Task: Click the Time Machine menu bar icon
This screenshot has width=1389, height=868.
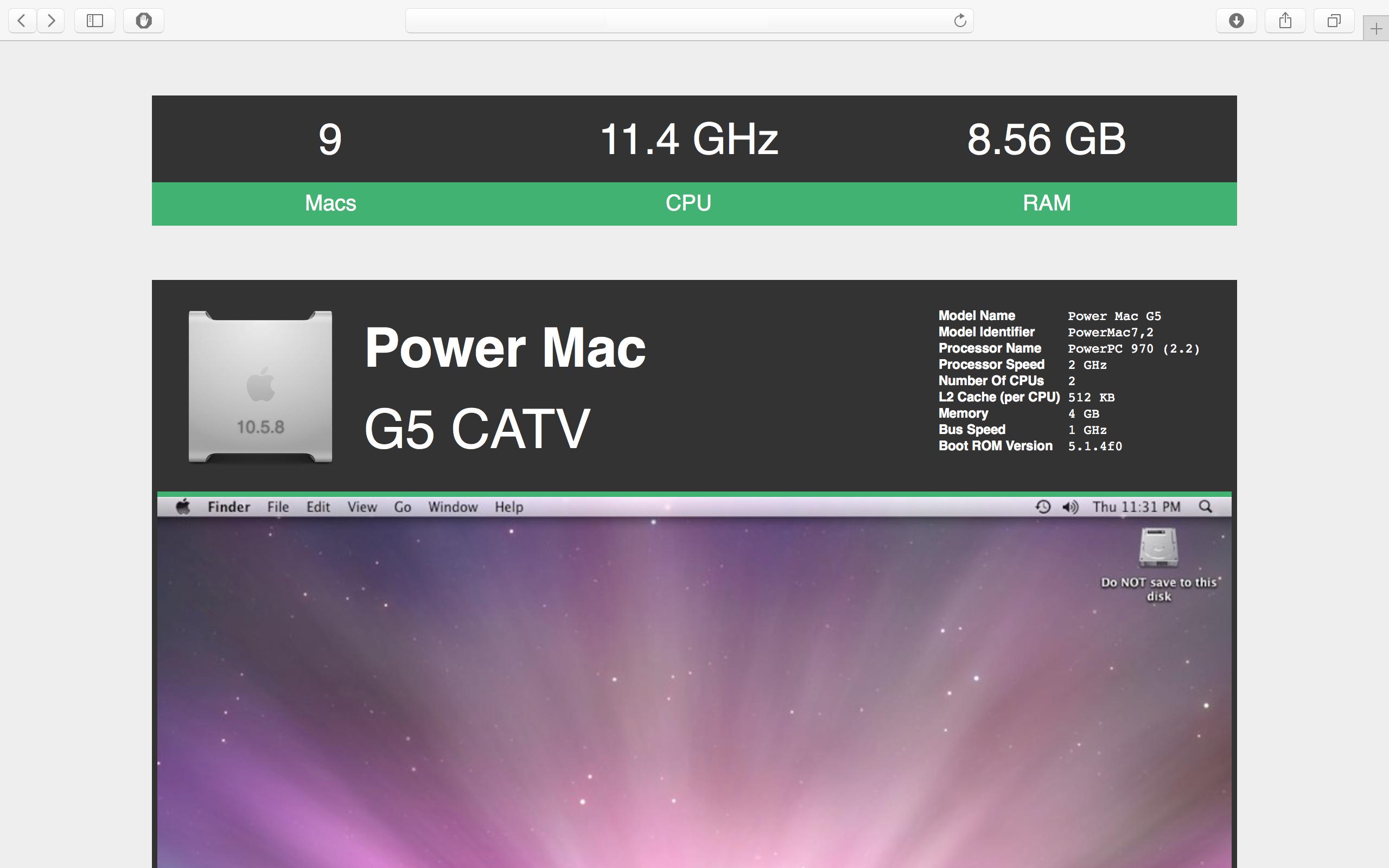Action: click(1043, 507)
